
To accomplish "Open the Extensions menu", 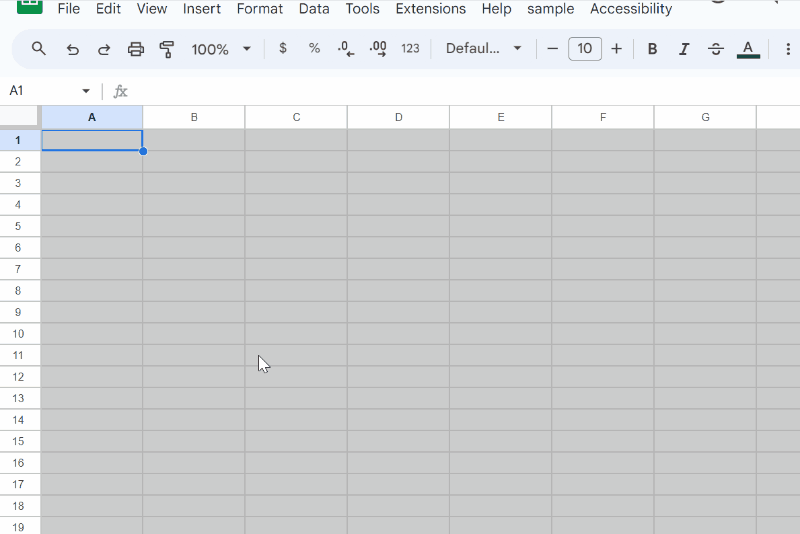I will coord(431,9).
